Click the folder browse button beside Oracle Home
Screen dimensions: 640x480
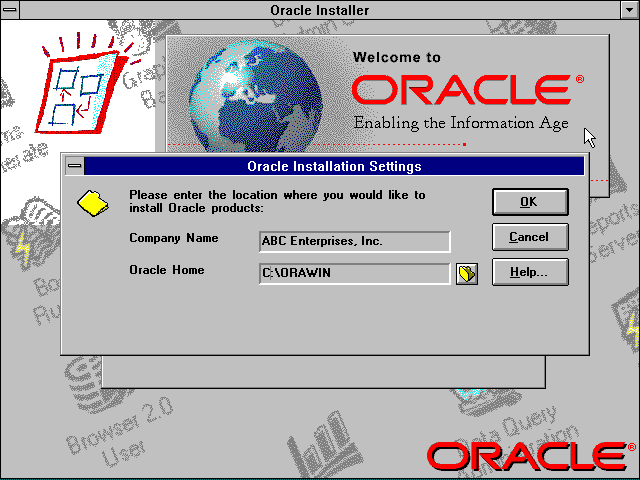pos(467,274)
